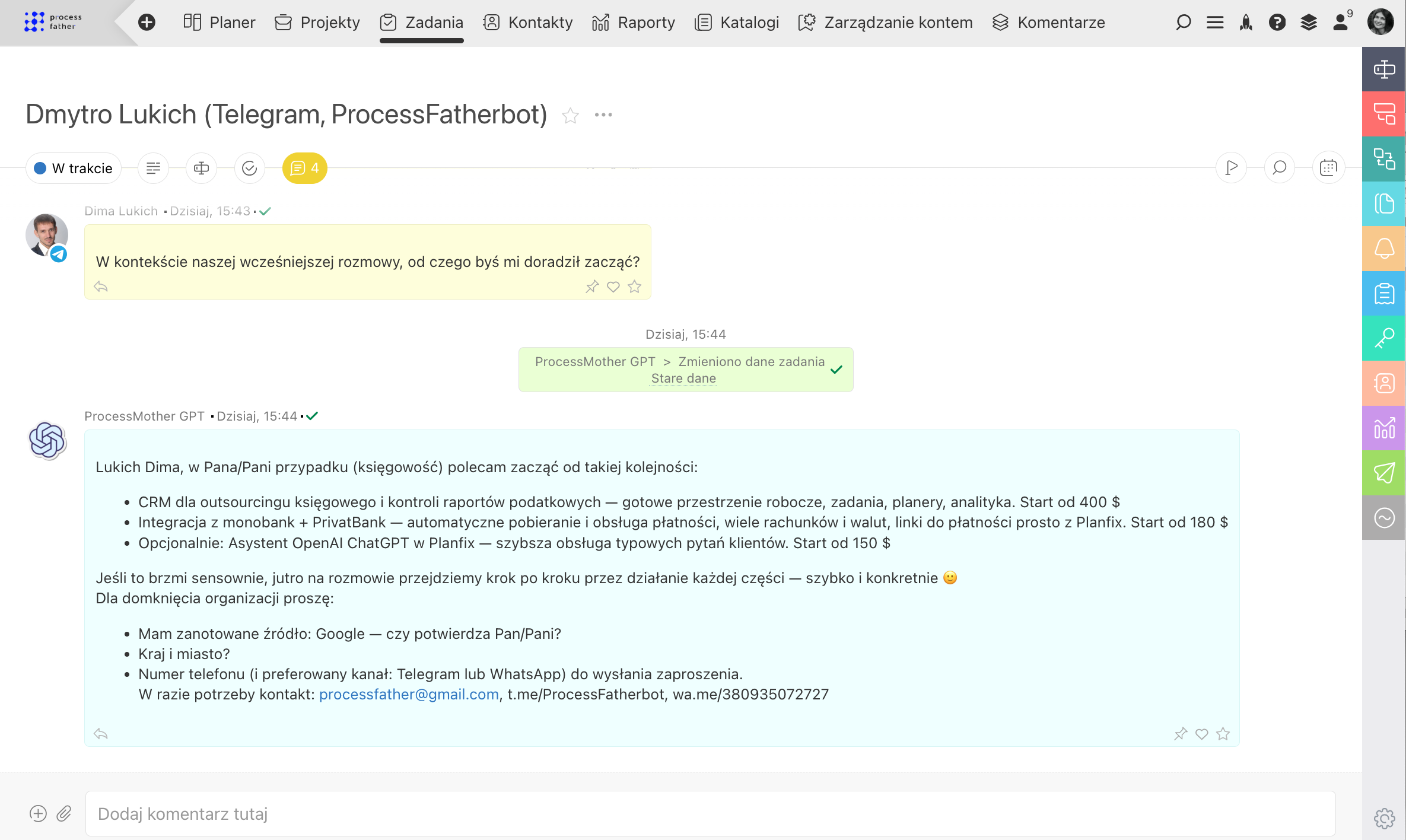Open the calendar icon near task toolbar
The image size is (1406, 840).
1328,168
